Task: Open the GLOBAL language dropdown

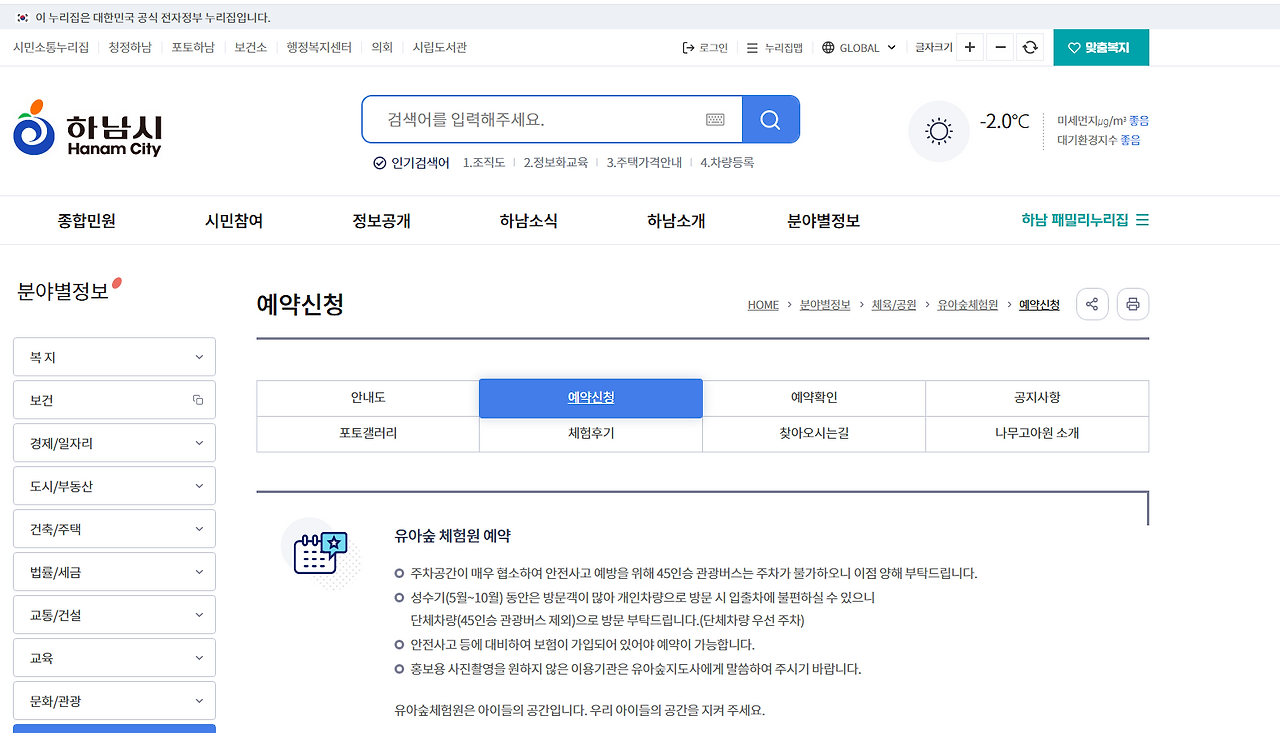Action: point(859,47)
